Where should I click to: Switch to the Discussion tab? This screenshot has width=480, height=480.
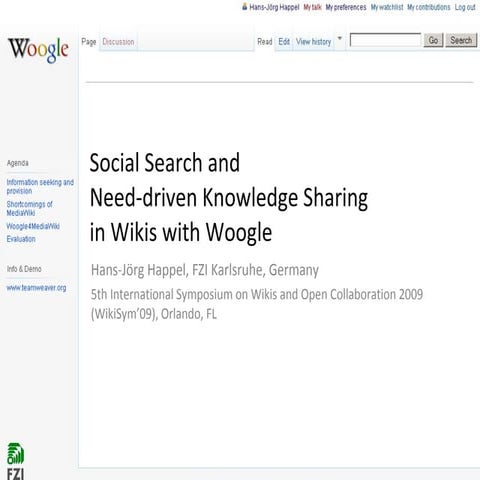tap(118, 42)
